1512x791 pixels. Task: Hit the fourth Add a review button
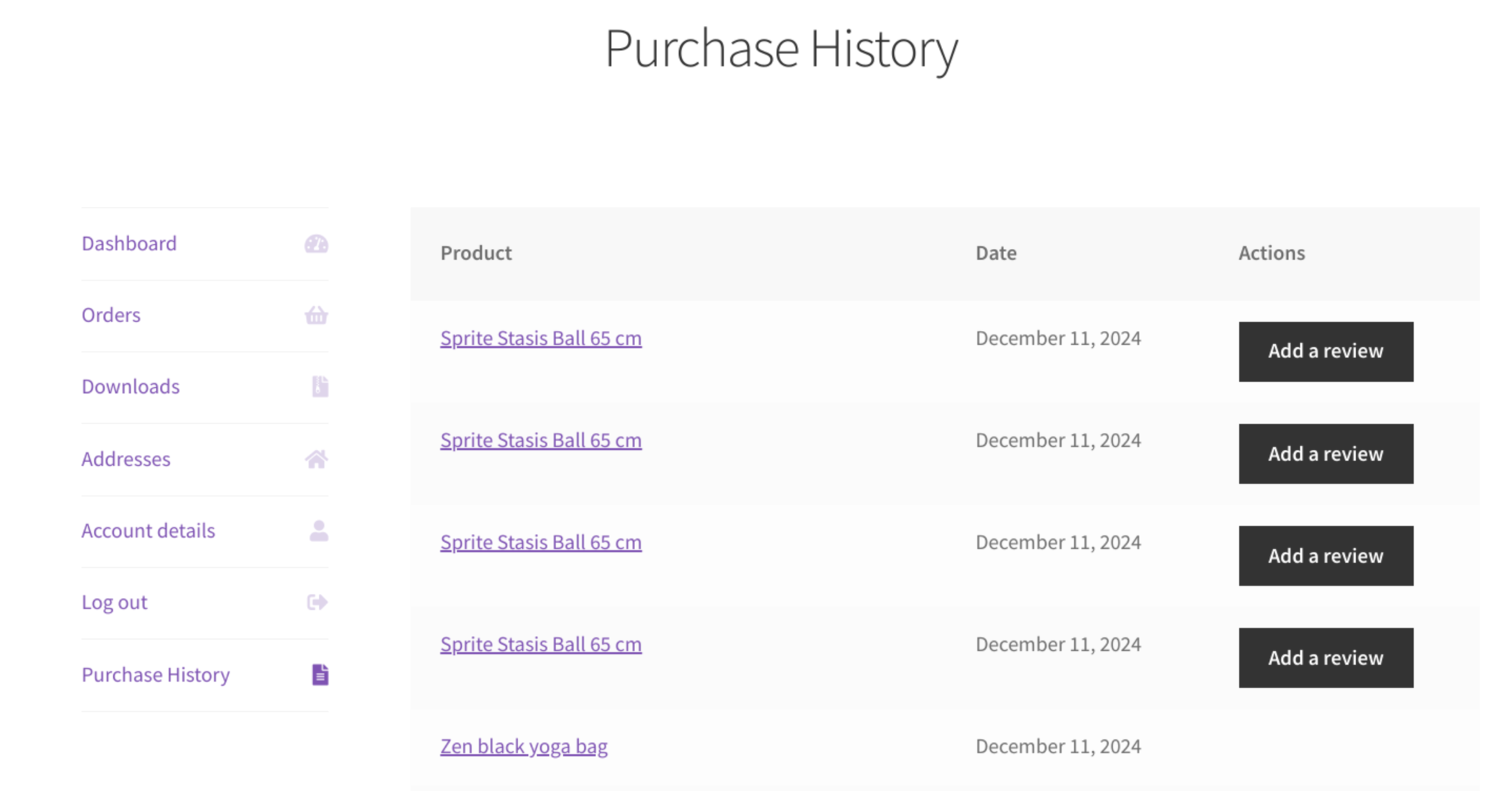tap(1325, 658)
